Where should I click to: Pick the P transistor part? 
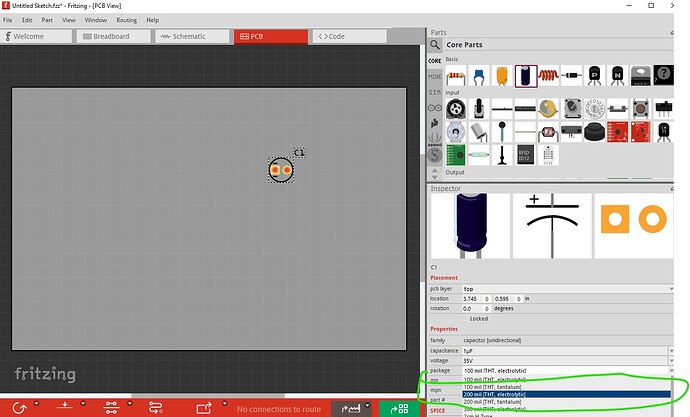(594, 77)
